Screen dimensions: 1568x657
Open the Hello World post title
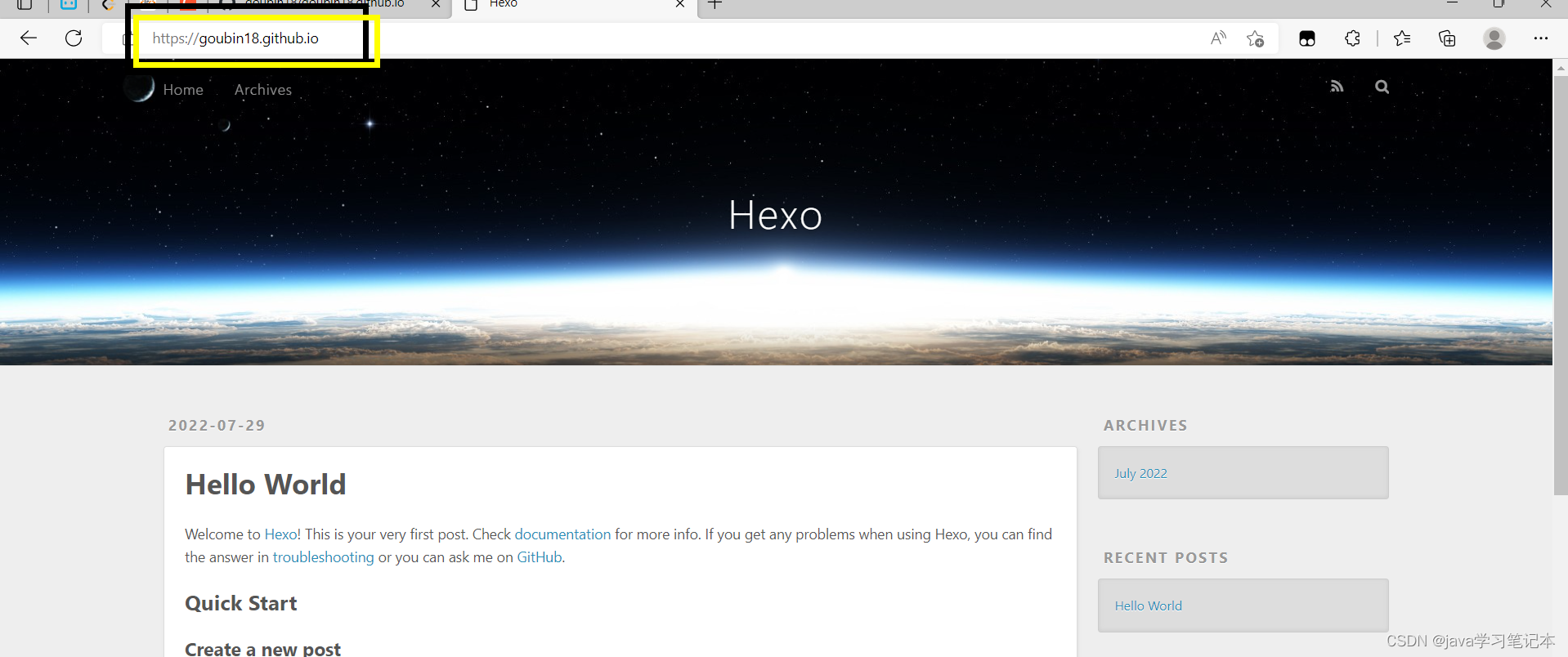coord(266,485)
